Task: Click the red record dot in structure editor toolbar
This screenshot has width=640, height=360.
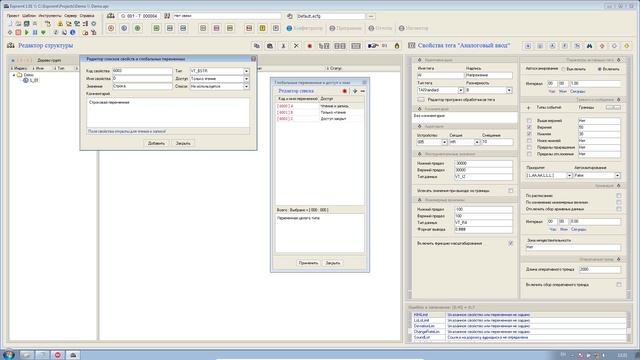Action: pos(309,46)
